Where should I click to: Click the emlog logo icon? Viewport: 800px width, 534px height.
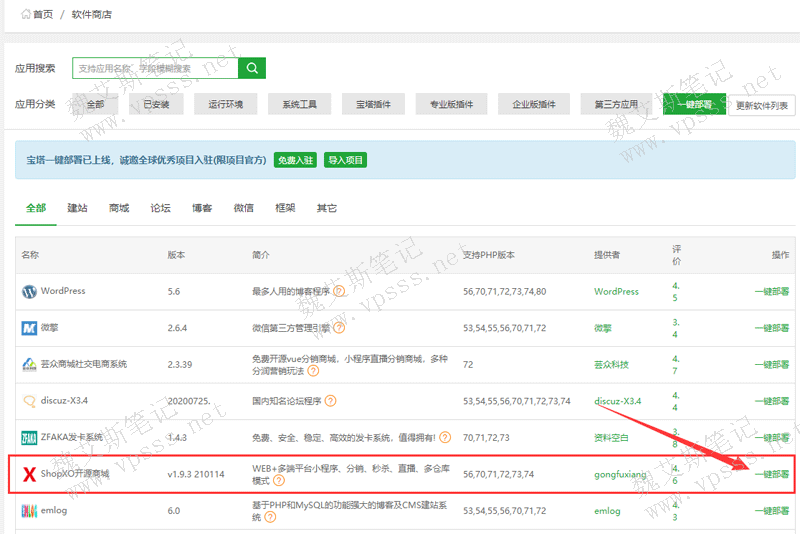tap(29, 511)
